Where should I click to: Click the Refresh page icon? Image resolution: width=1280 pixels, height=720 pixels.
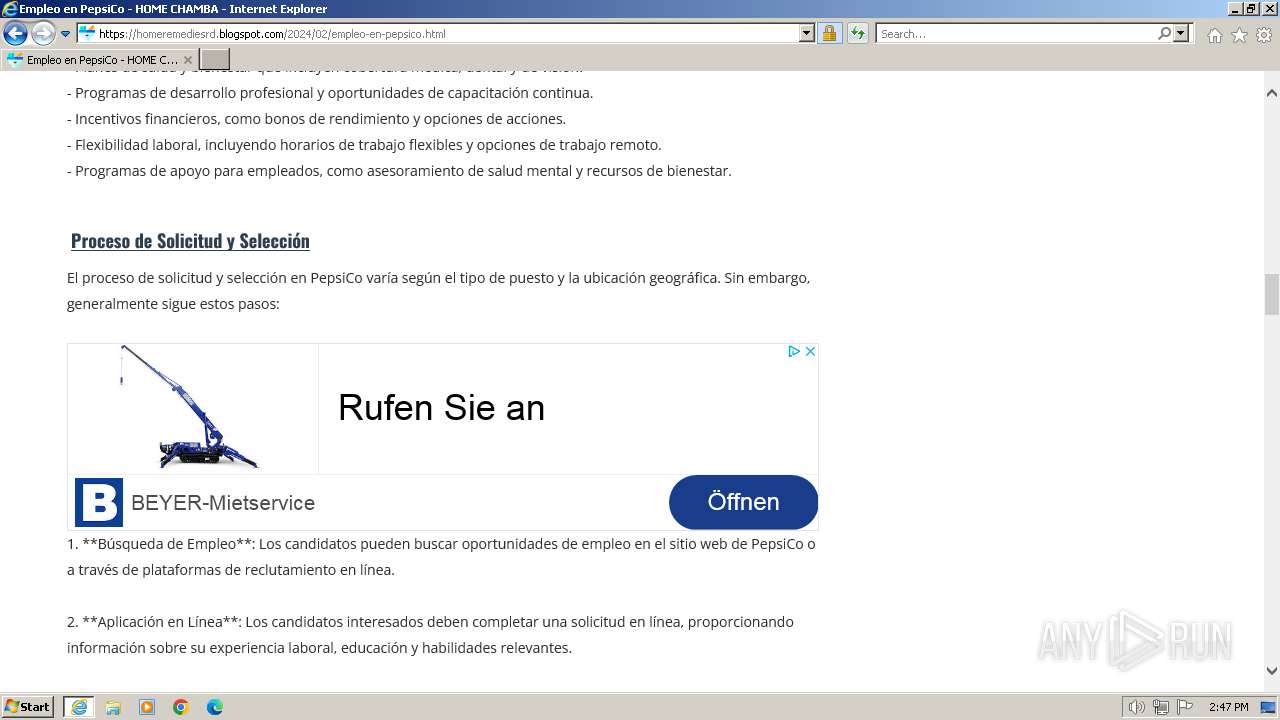[x=857, y=33]
